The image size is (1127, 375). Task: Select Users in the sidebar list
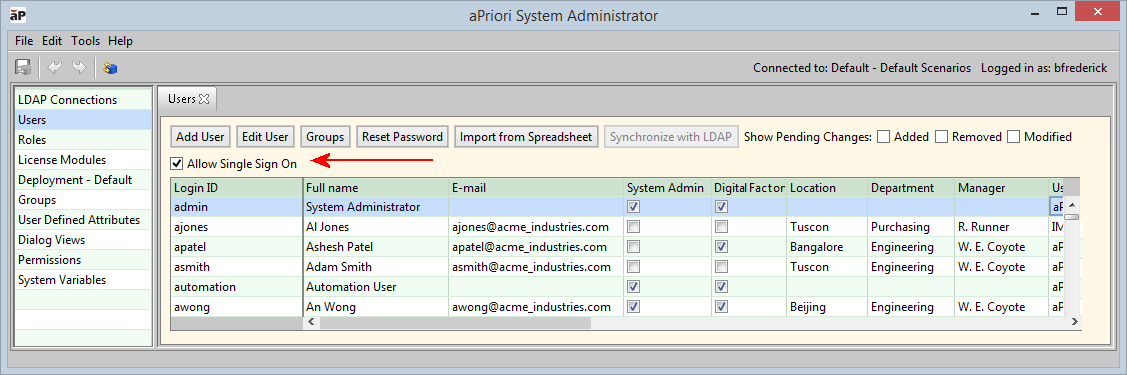tap(83, 120)
